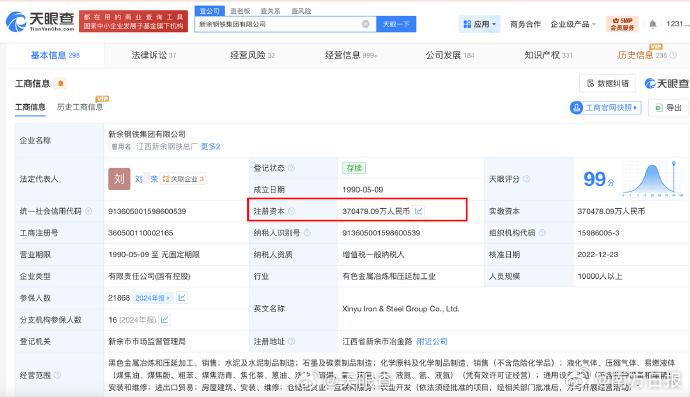Switch to the 经营信息 tab
This screenshot has width=690, height=397.
pos(351,55)
